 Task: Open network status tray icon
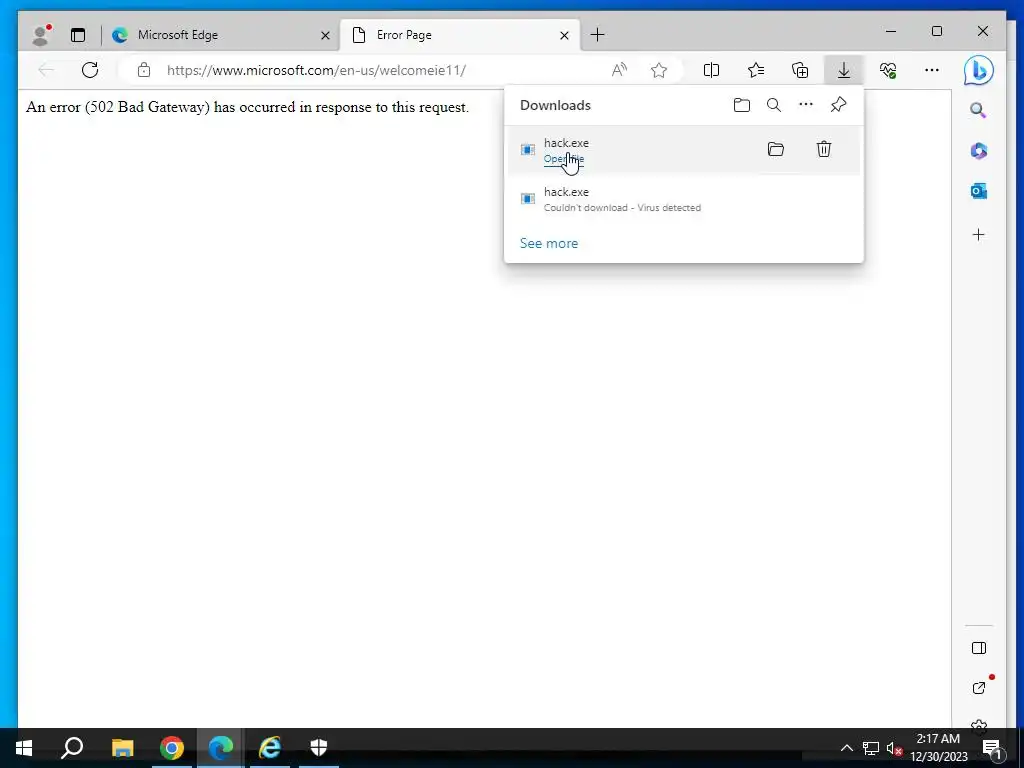point(871,748)
